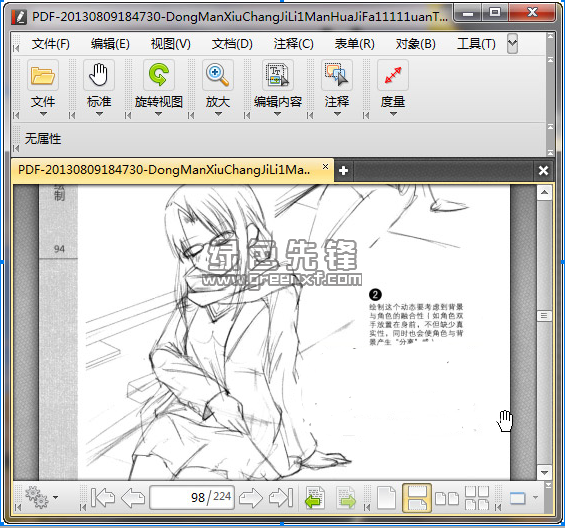
Task: Switch to continuous facing pages layout
Action: [x=477, y=498]
